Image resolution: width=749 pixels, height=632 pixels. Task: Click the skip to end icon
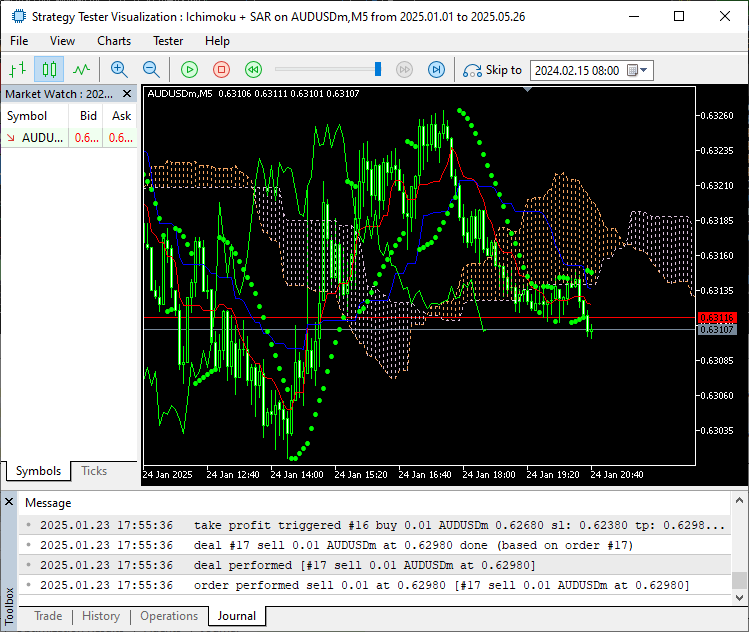click(x=436, y=70)
